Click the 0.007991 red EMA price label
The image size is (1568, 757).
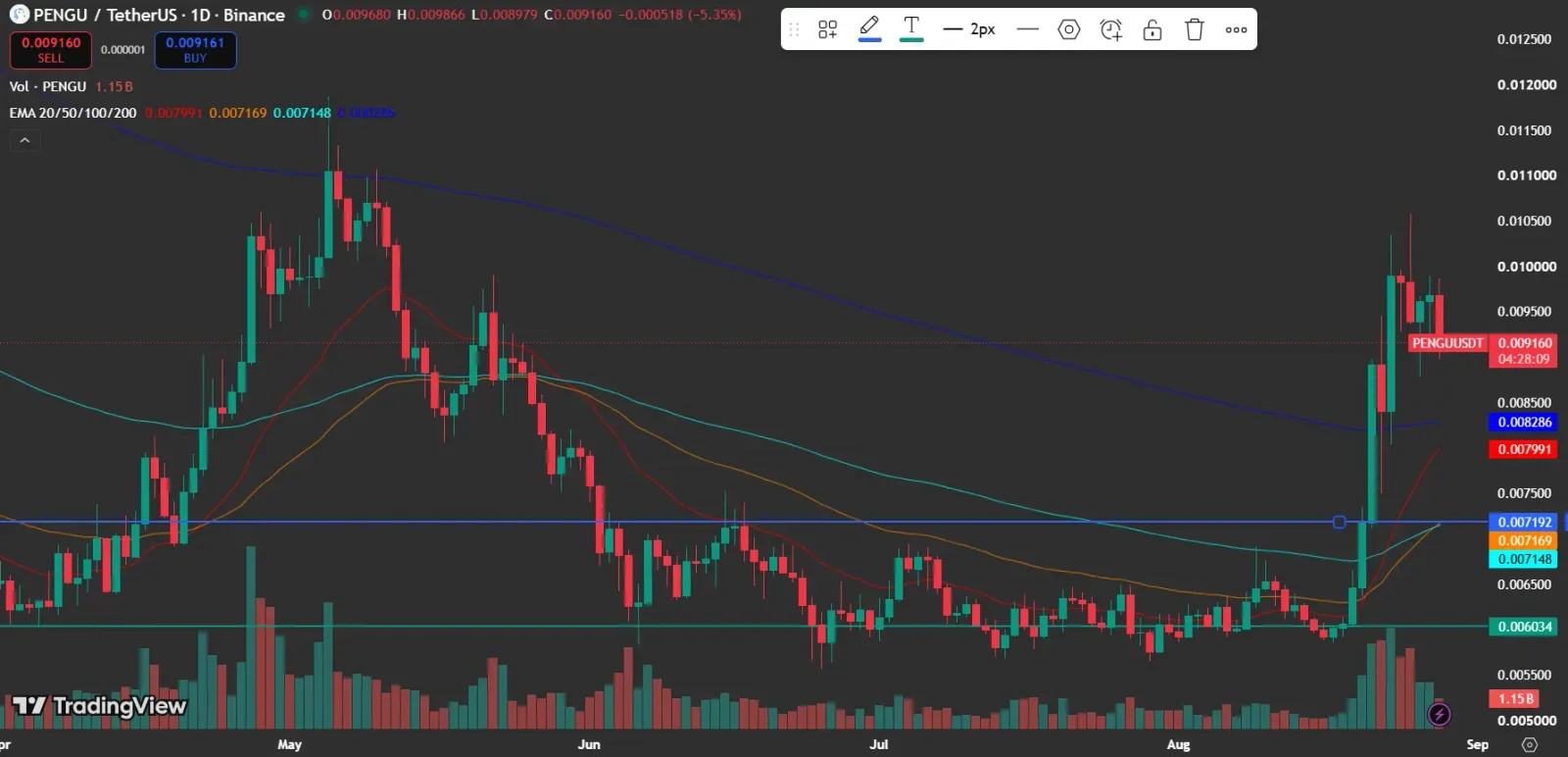click(1525, 449)
